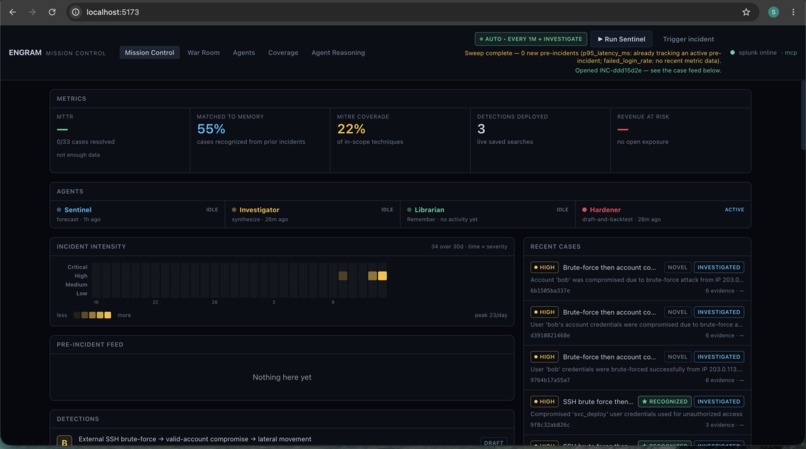Viewport: 806px width, 449px height.
Task: Switch to the Mission Control tab
Action: pos(149,52)
